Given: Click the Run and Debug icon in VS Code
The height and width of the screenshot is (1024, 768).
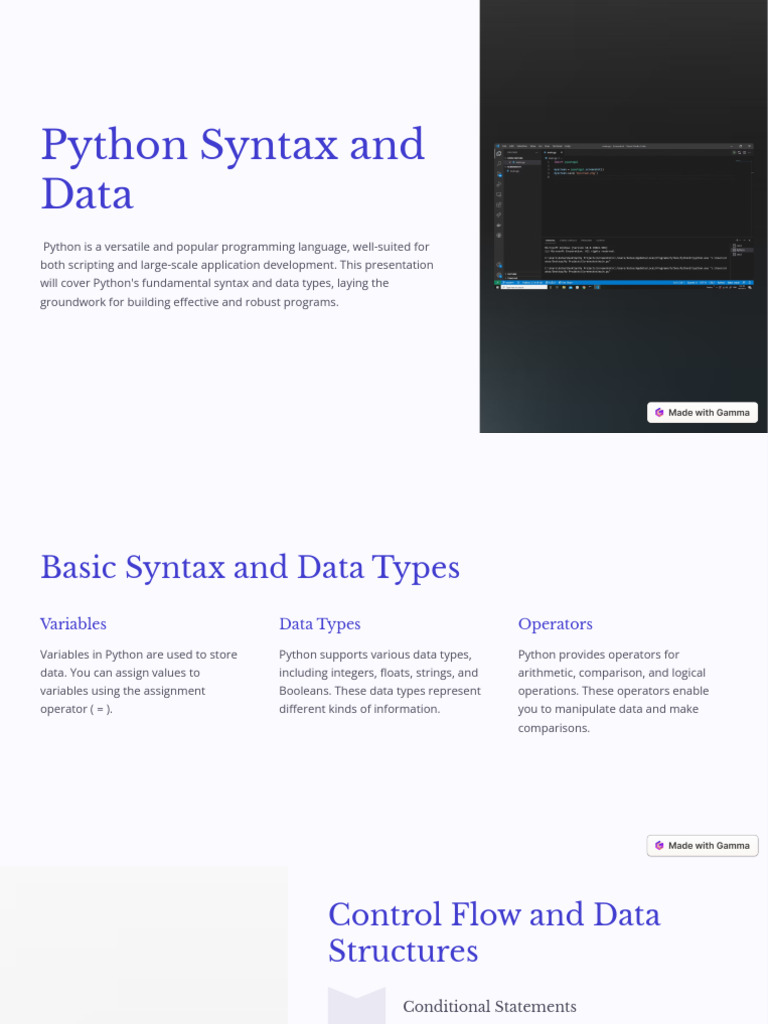Looking at the screenshot, I should 499,184.
